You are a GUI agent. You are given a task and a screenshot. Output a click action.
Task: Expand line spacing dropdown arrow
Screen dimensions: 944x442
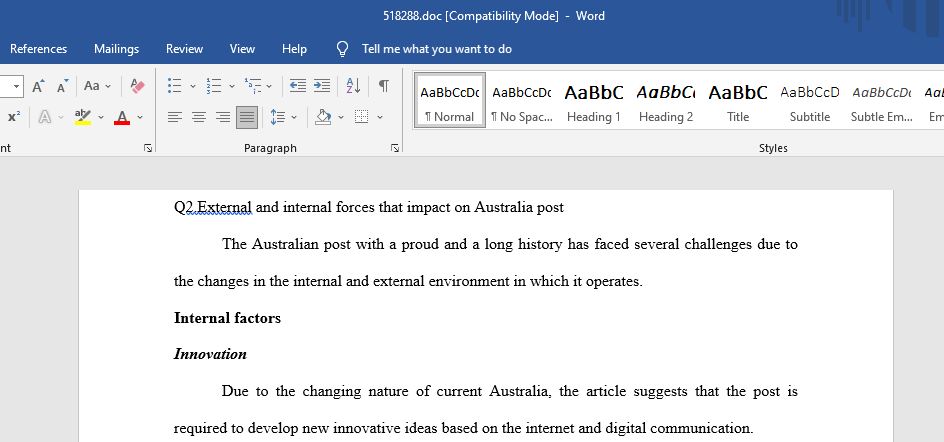[294, 117]
